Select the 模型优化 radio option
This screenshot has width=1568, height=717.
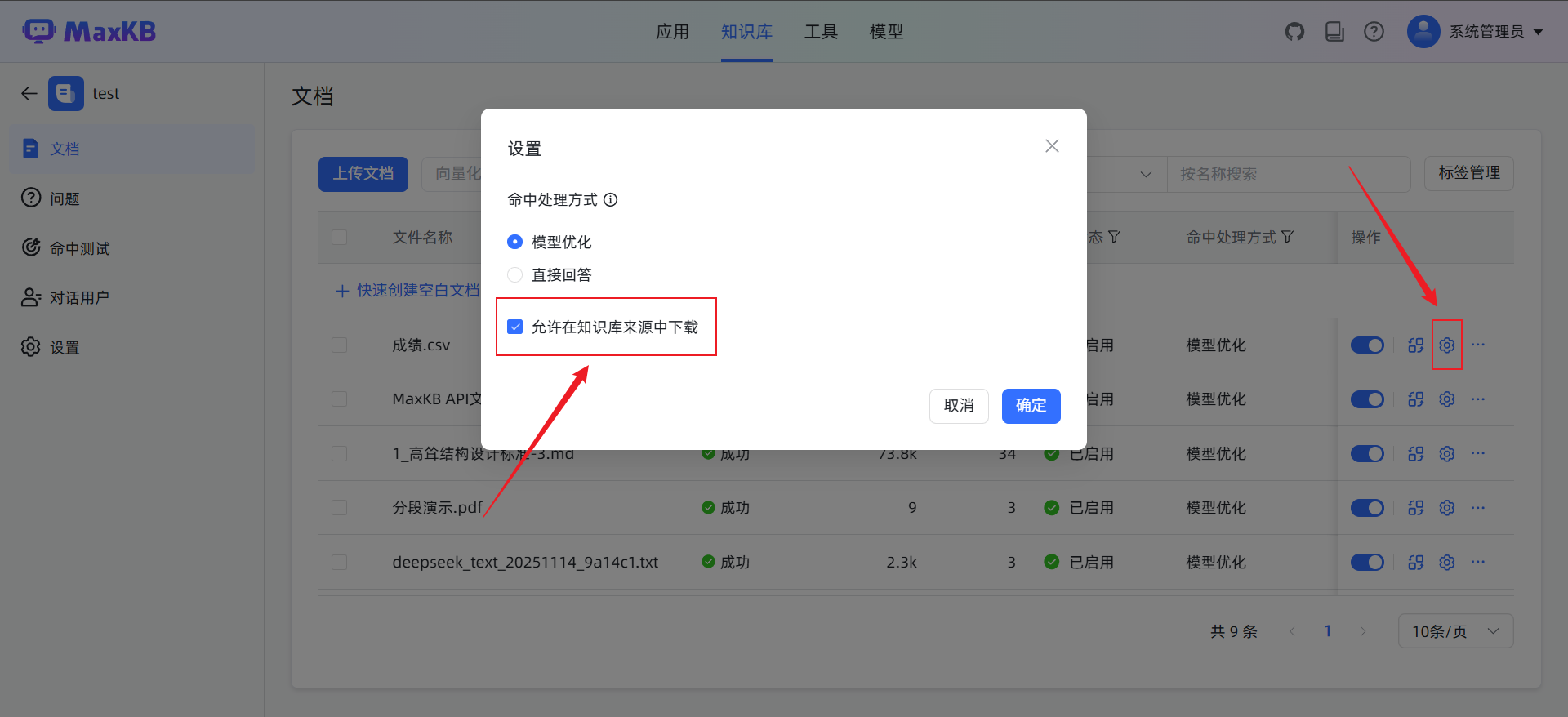(515, 243)
